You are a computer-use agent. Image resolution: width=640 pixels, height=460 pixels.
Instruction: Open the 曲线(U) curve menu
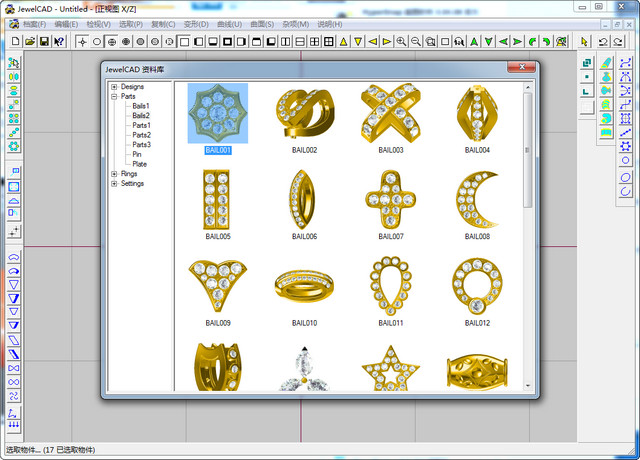(x=229, y=24)
